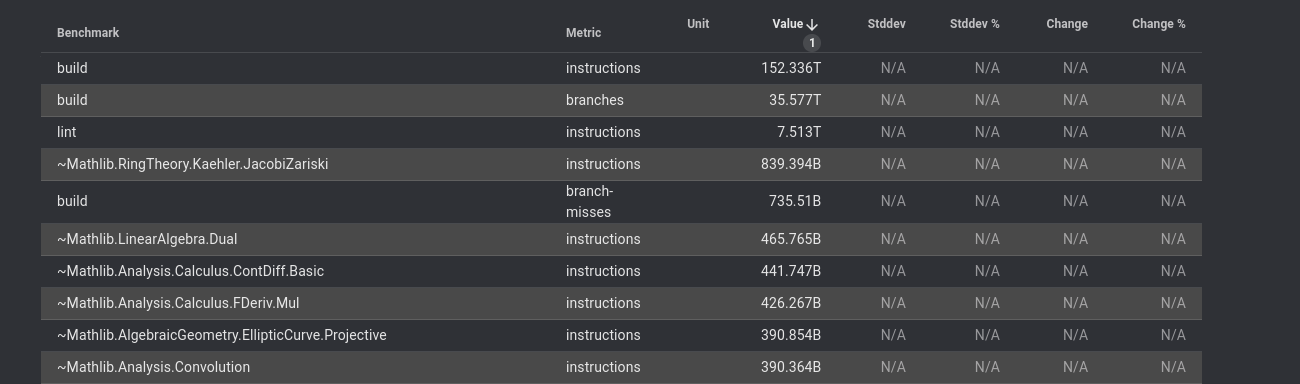
Task: Click the value 390.364B
Action: [x=791, y=367]
